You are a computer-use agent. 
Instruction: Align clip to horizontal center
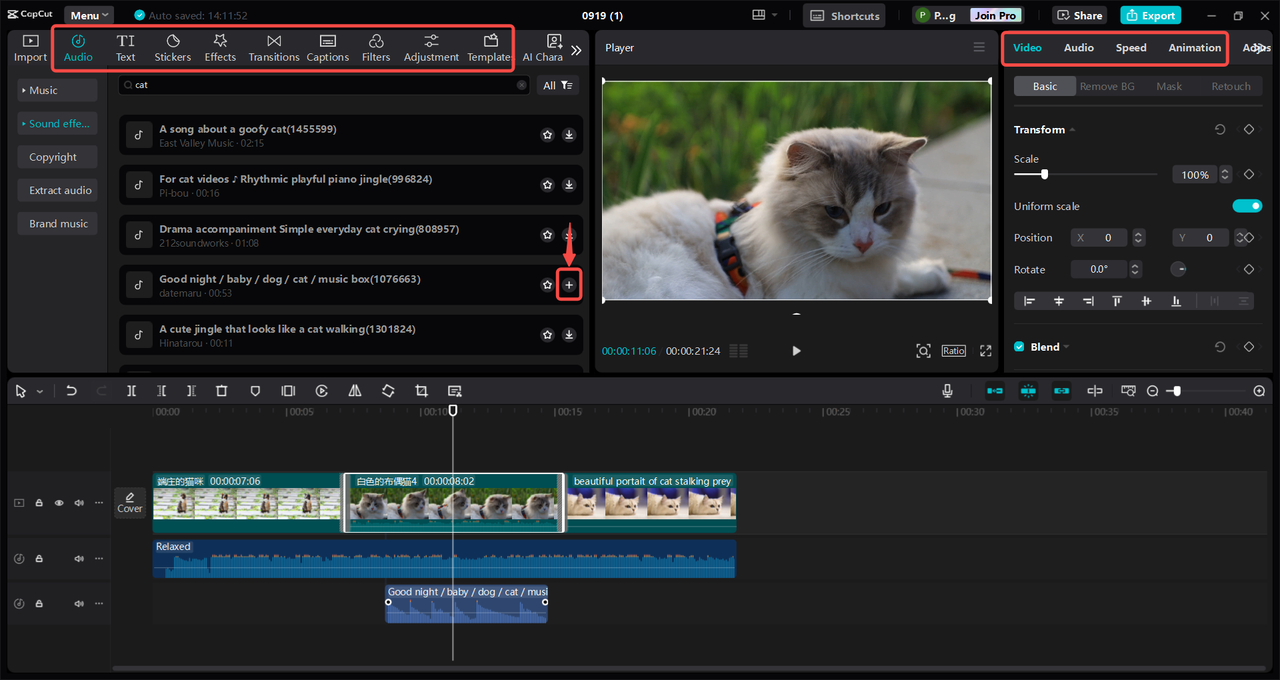(x=1059, y=301)
